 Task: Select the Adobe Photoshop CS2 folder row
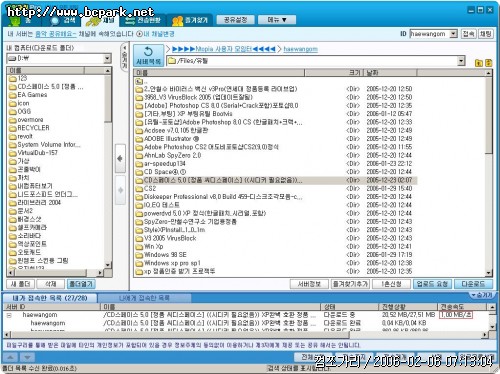coord(276,147)
